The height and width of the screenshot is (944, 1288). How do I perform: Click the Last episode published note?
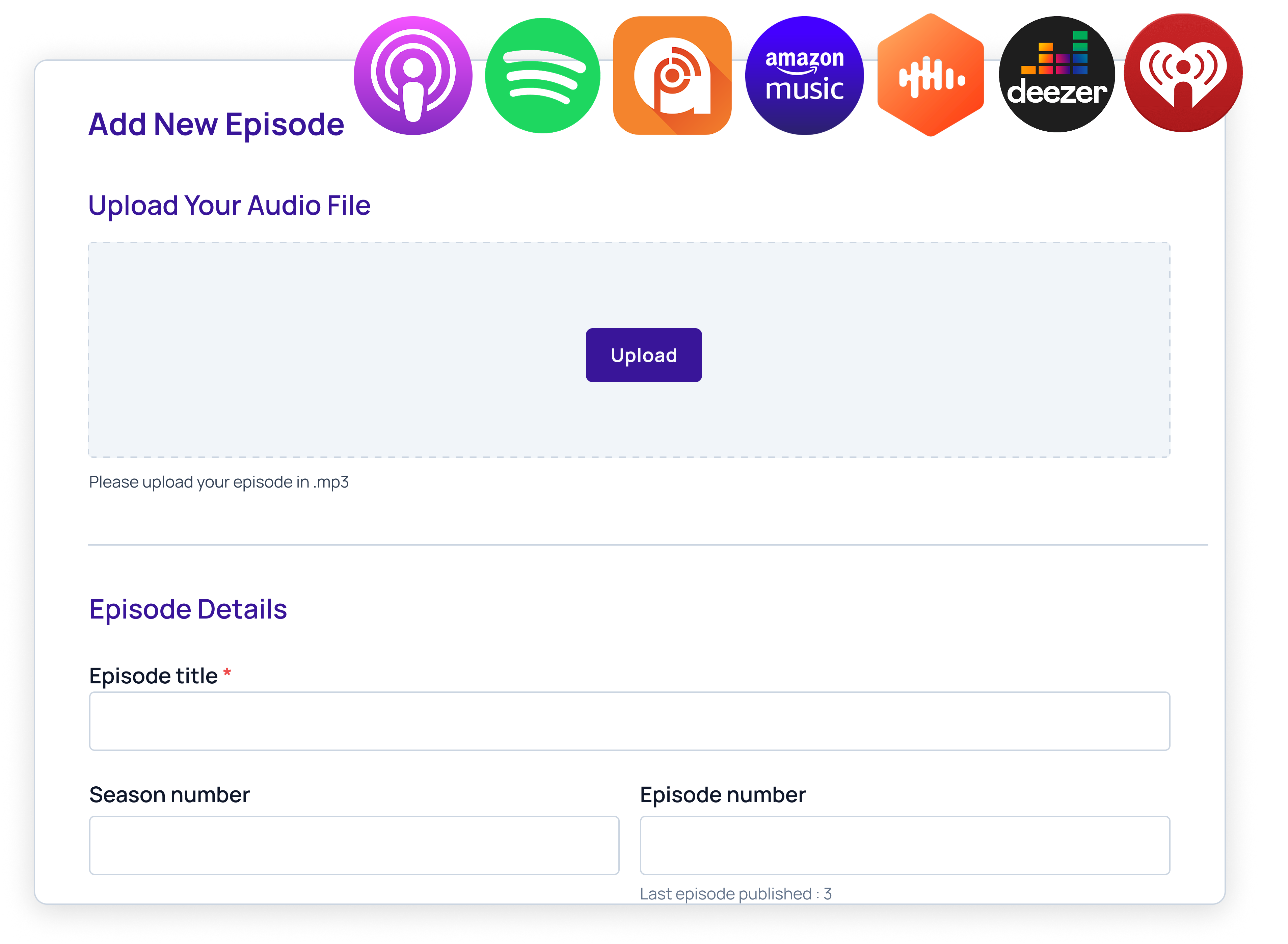tap(735, 894)
